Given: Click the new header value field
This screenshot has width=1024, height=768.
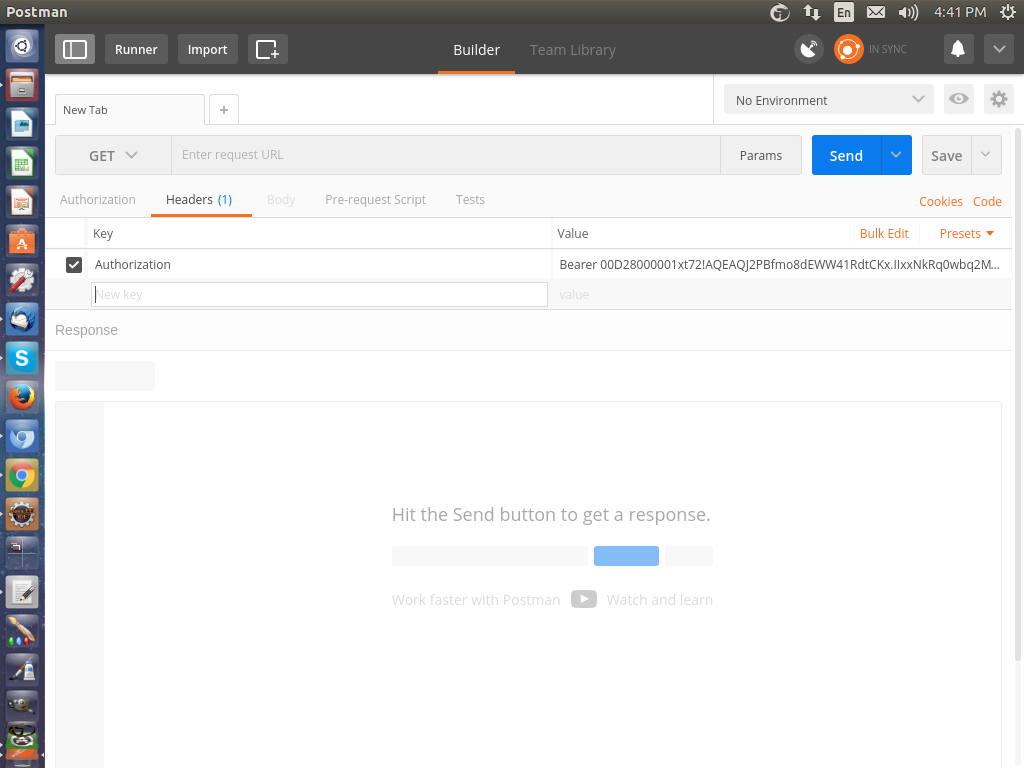Looking at the screenshot, I should coord(782,295).
